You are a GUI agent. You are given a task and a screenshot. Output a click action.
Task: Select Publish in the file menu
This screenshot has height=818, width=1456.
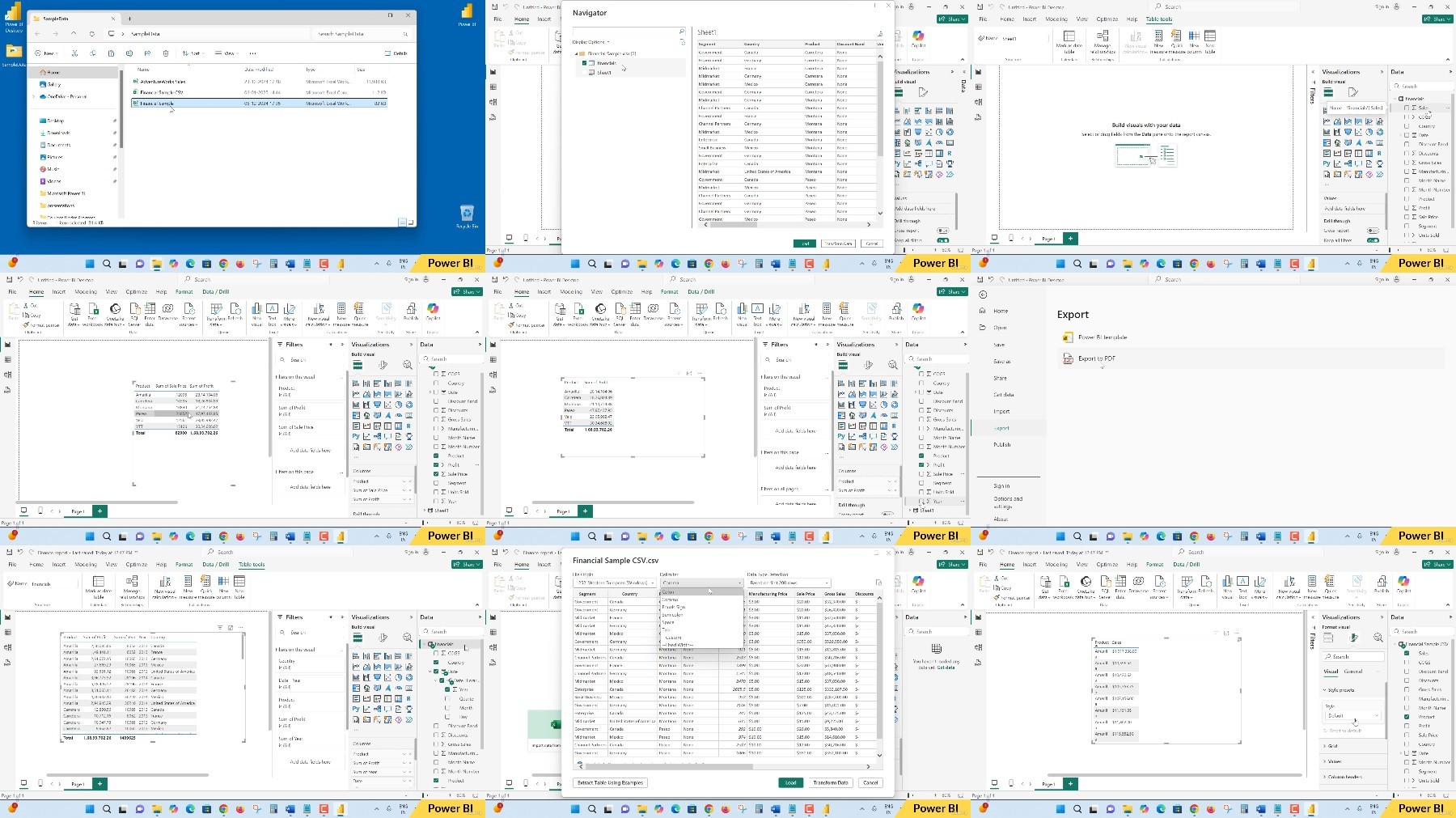pos(1001,445)
